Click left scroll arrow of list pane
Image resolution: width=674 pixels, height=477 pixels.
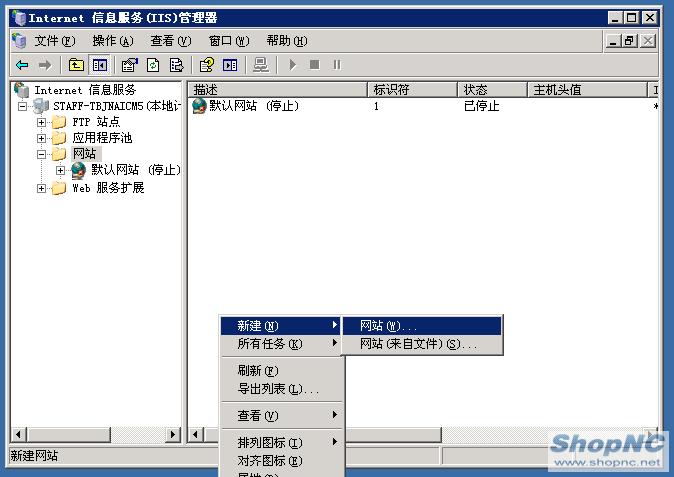click(x=196, y=434)
